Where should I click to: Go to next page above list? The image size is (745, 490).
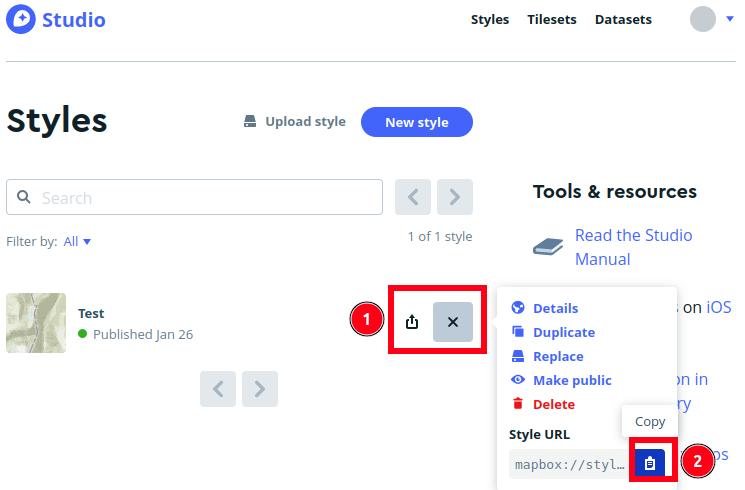[455, 197]
